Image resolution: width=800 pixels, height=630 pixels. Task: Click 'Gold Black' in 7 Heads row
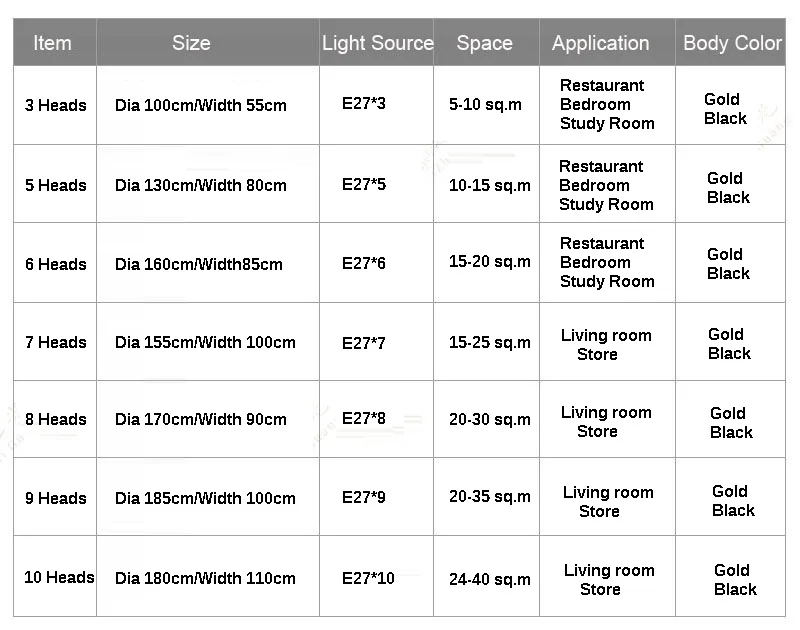point(731,342)
